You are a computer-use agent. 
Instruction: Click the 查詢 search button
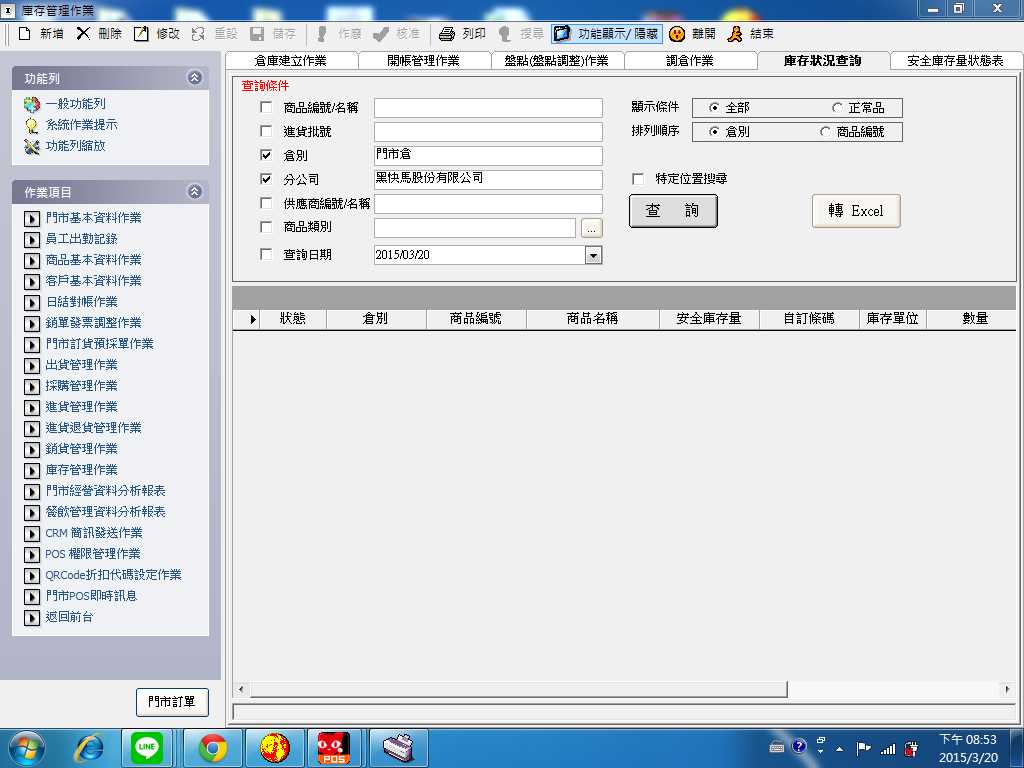tap(673, 211)
